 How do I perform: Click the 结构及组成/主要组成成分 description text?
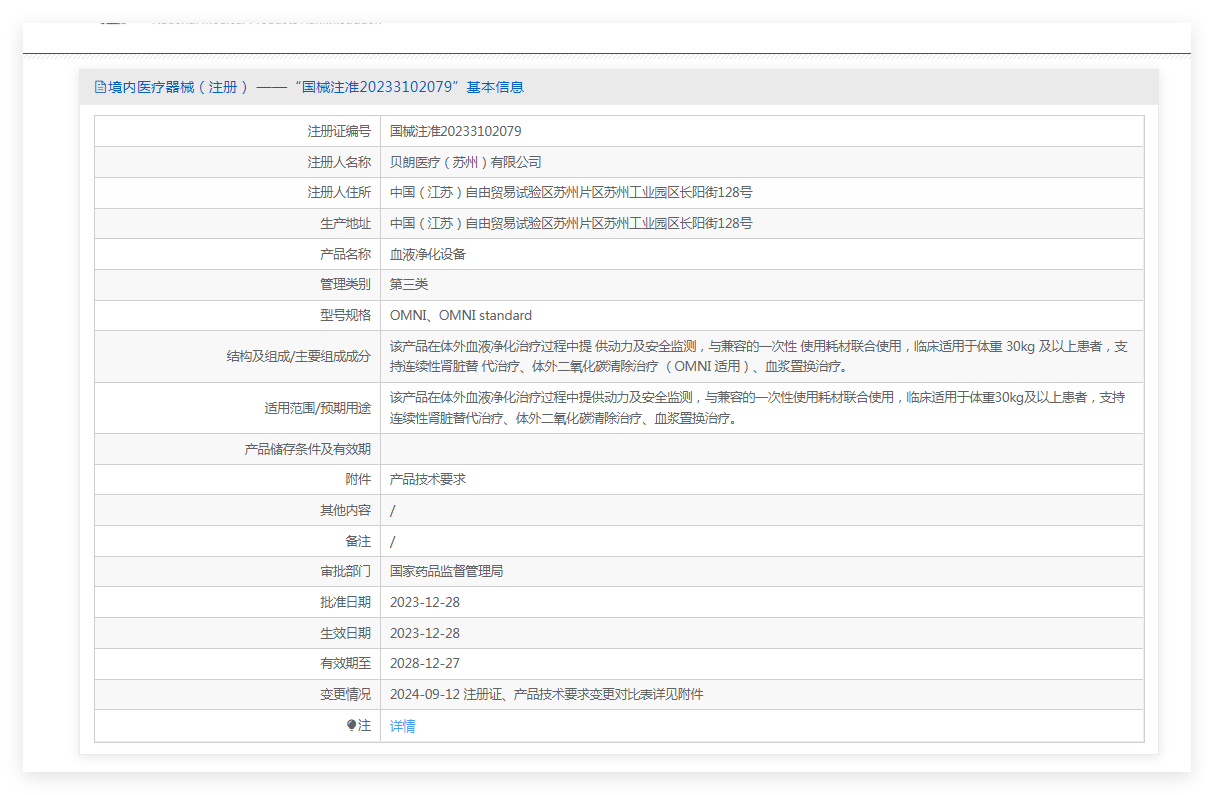(x=759, y=356)
